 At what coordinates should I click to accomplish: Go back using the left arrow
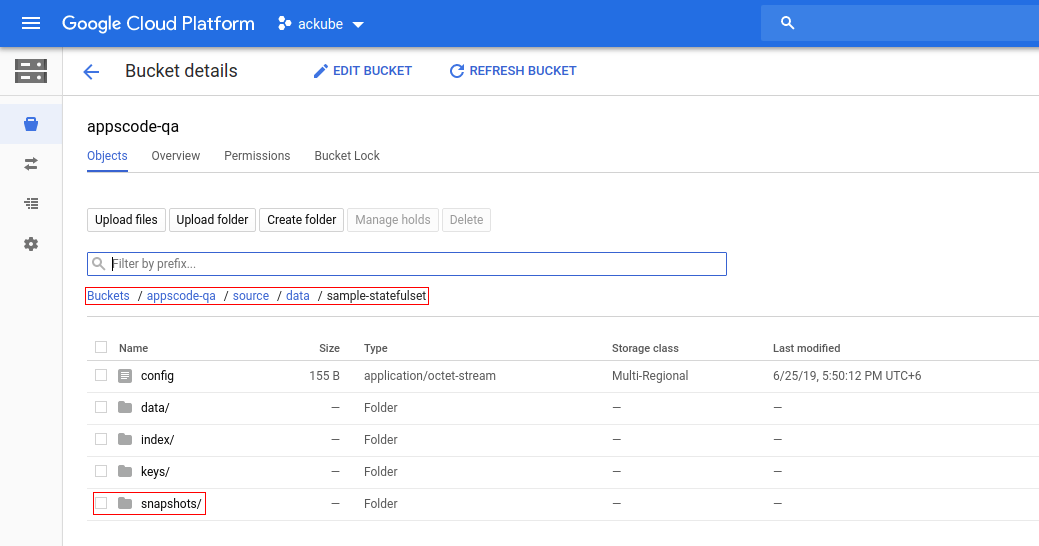pyautogui.click(x=91, y=71)
